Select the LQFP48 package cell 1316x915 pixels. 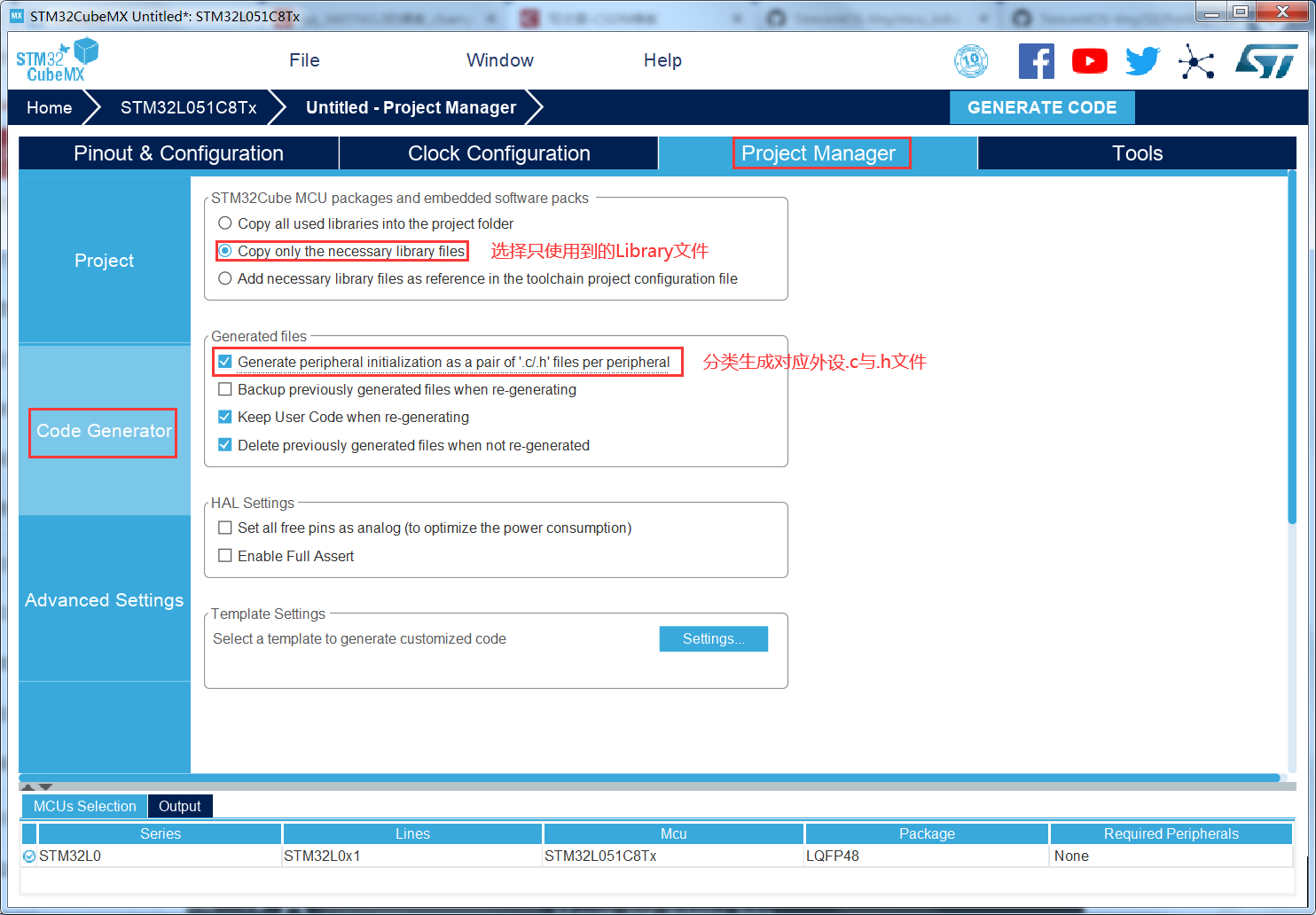click(927, 856)
